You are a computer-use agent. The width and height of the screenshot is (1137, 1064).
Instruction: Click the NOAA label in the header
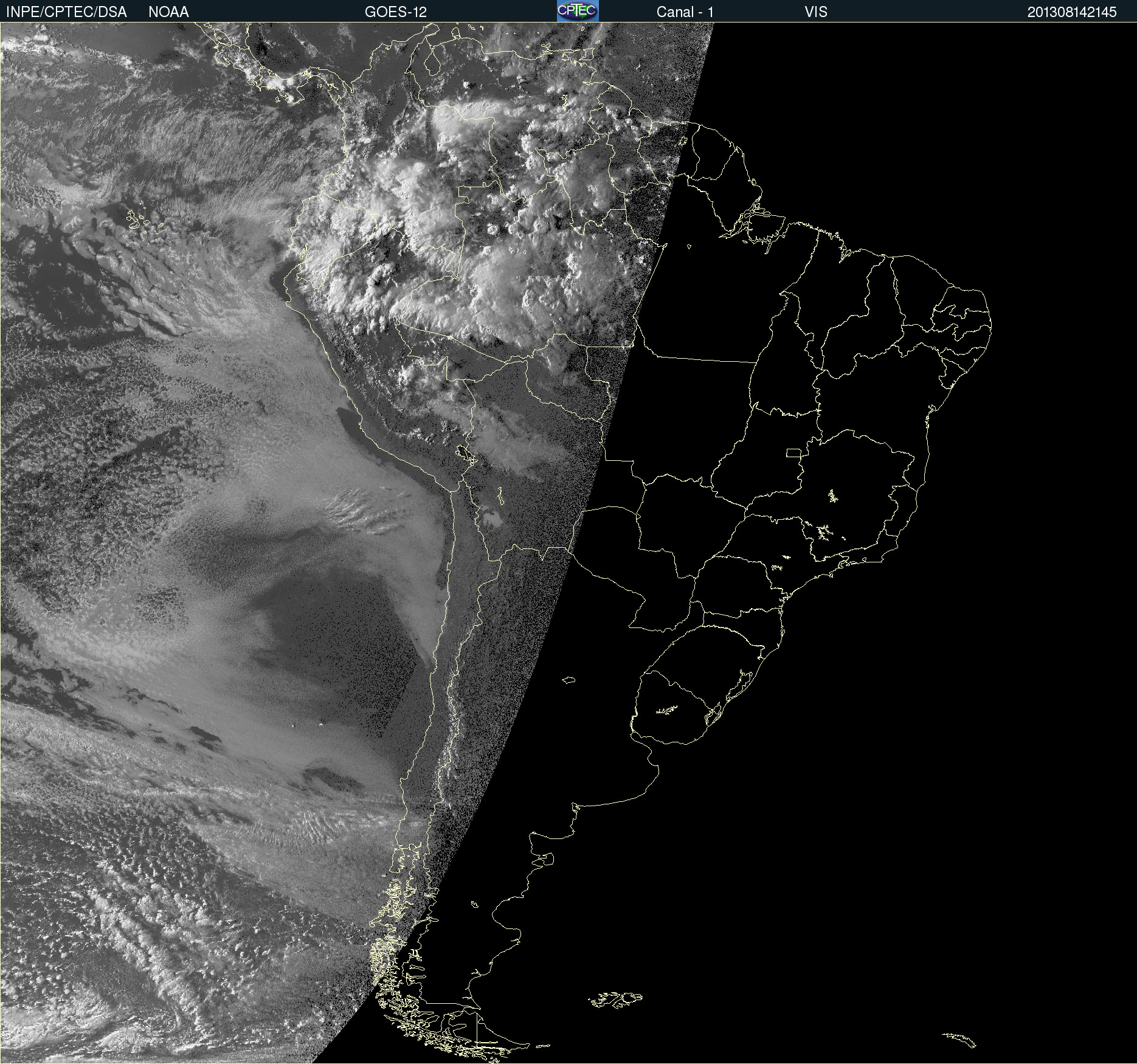(x=168, y=12)
